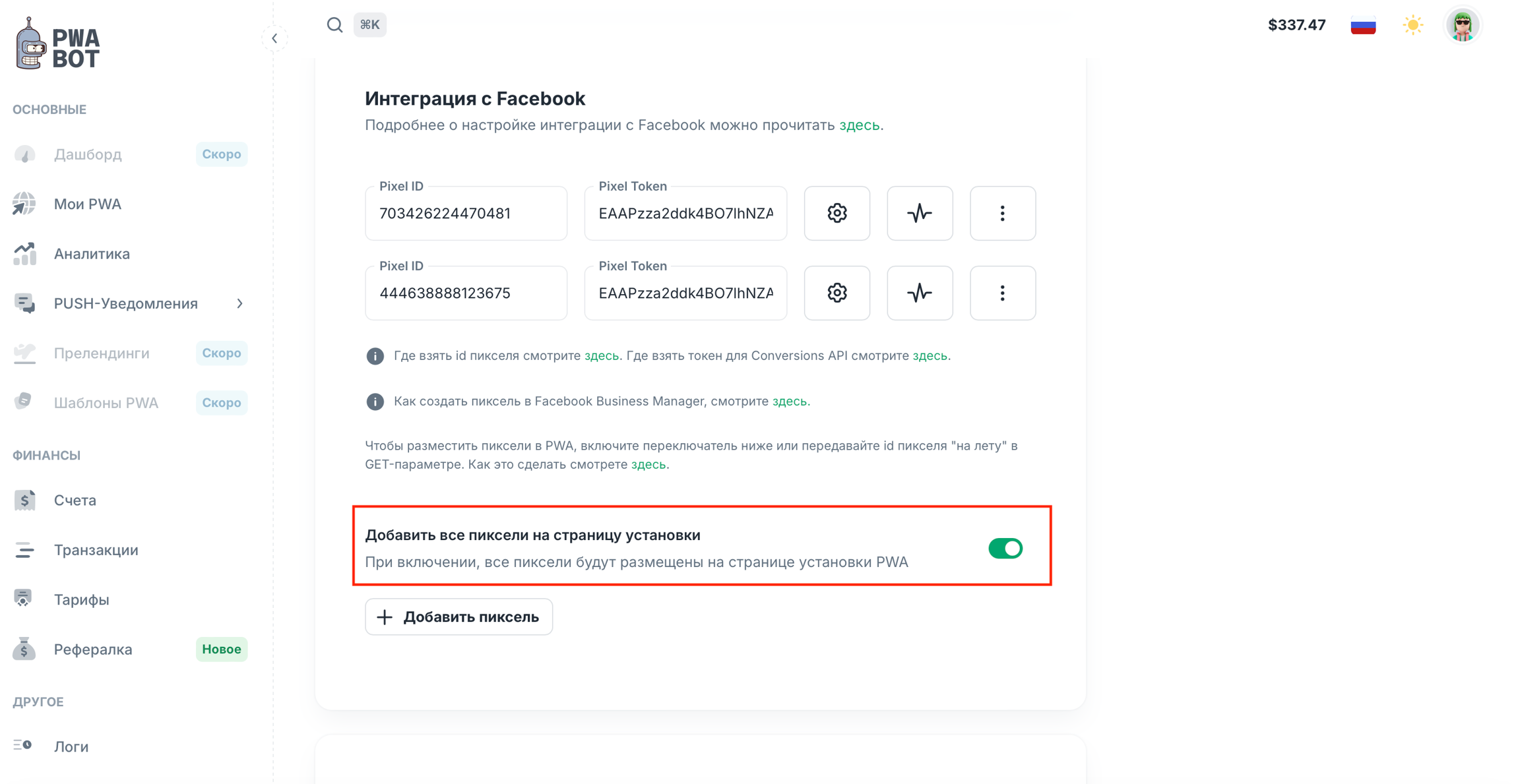Screen dimensions: 1520x784
Task: Open Тарифы in the sidebar
Action: (81, 599)
